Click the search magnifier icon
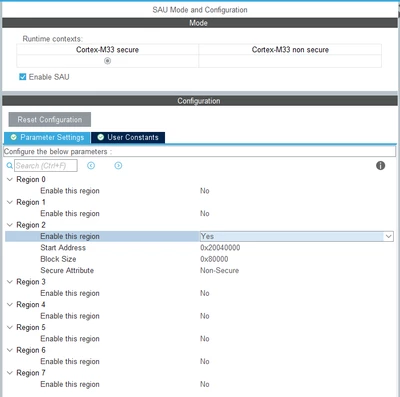Screen dimensions: 400x397 click(x=10, y=165)
